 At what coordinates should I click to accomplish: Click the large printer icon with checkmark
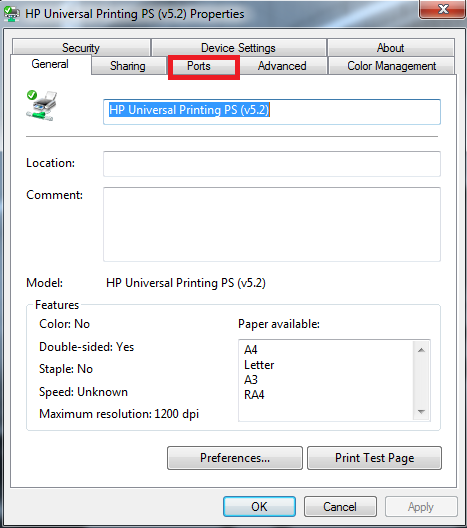tap(41, 106)
